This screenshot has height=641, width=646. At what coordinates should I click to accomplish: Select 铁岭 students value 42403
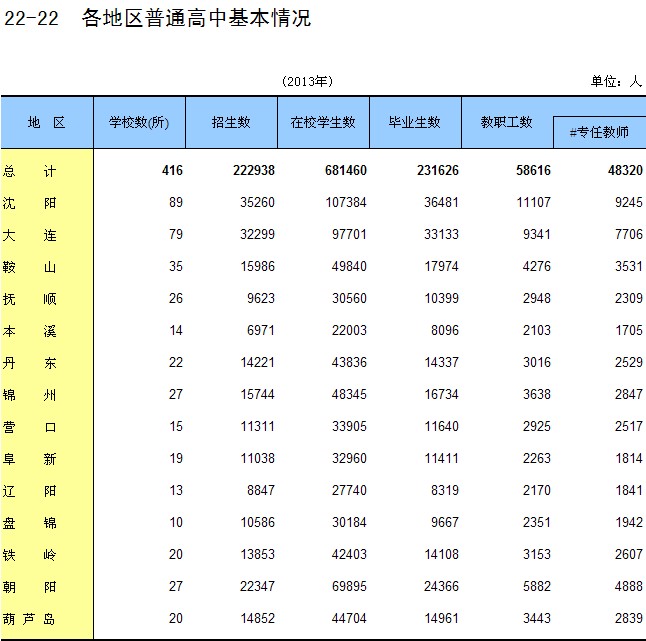pyautogui.click(x=349, y=554)
